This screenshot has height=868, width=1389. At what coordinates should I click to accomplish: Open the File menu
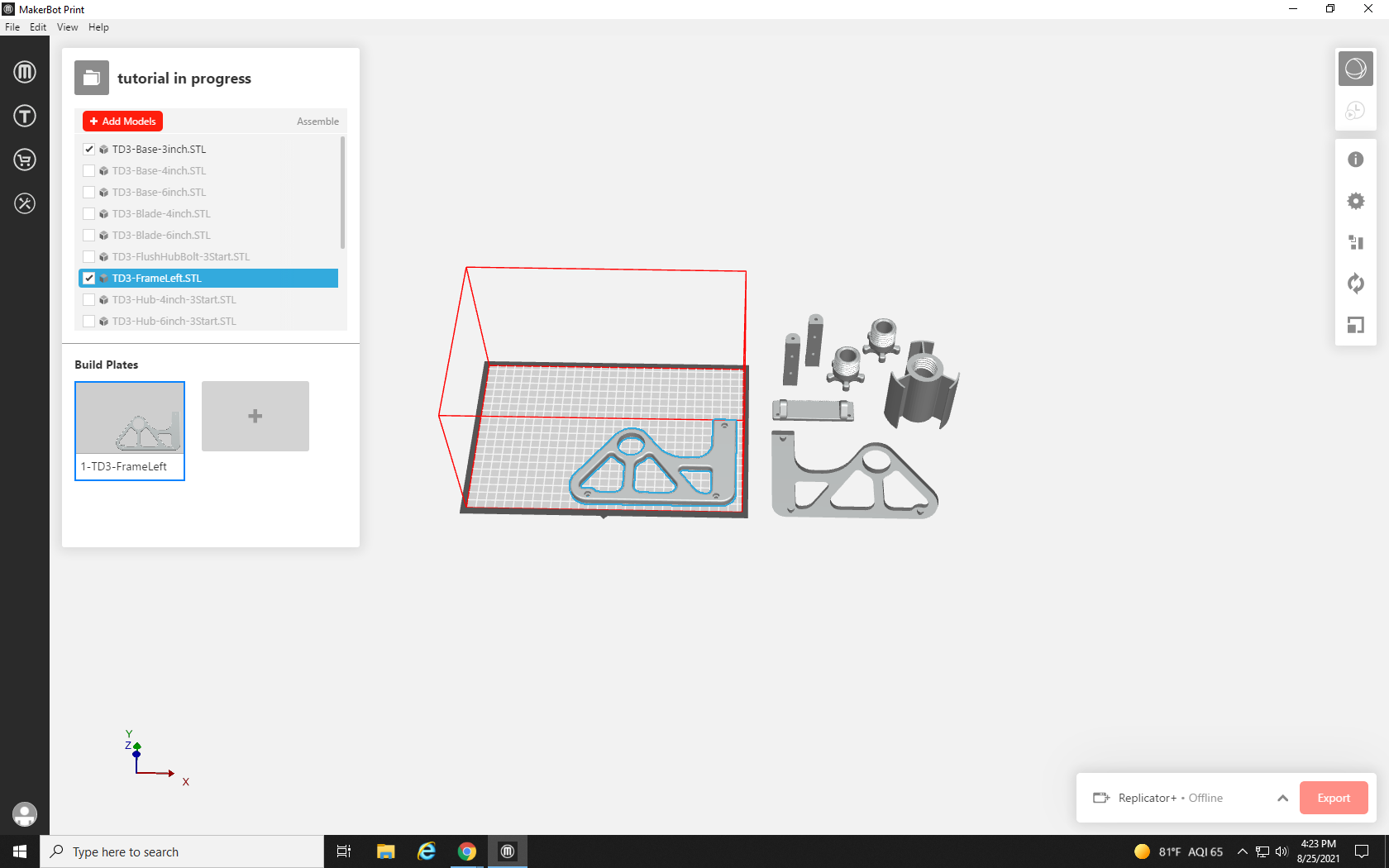pyautogui.click(x=12, y=27)
